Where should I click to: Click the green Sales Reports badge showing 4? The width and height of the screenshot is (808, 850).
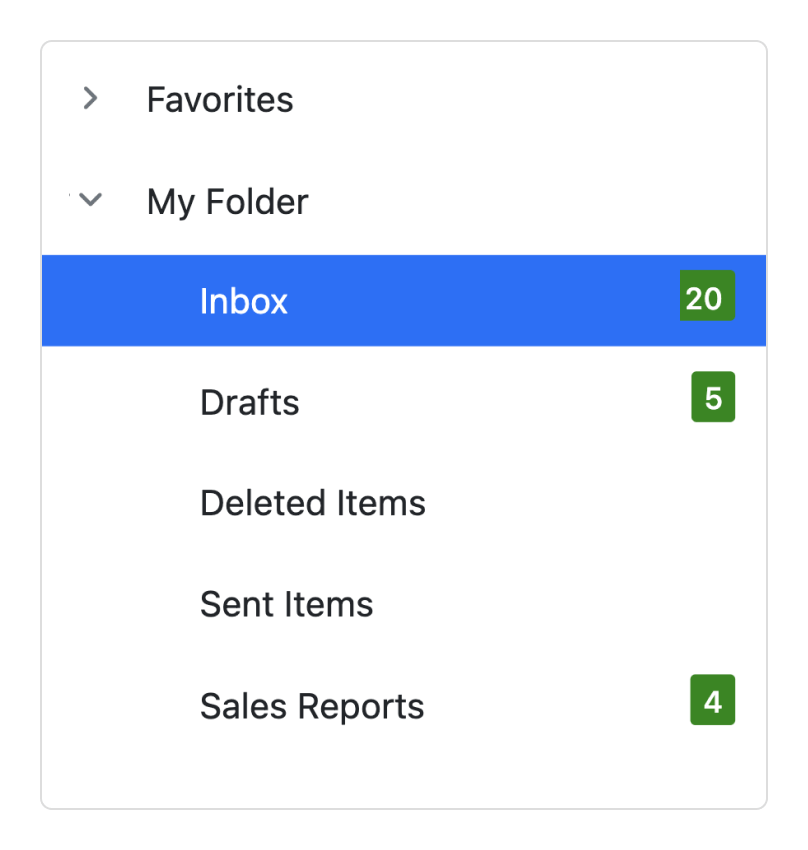point(713,700)
